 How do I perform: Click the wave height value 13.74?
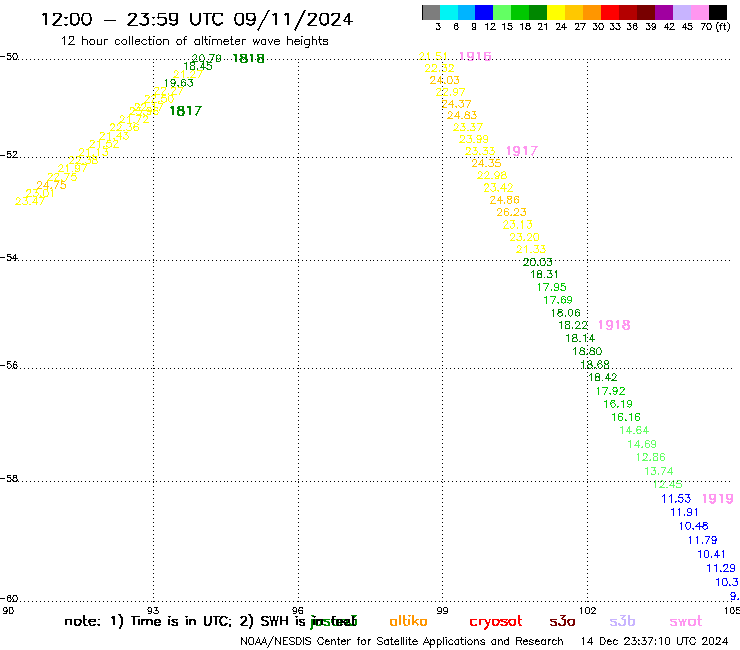click(x=659, y=471)
